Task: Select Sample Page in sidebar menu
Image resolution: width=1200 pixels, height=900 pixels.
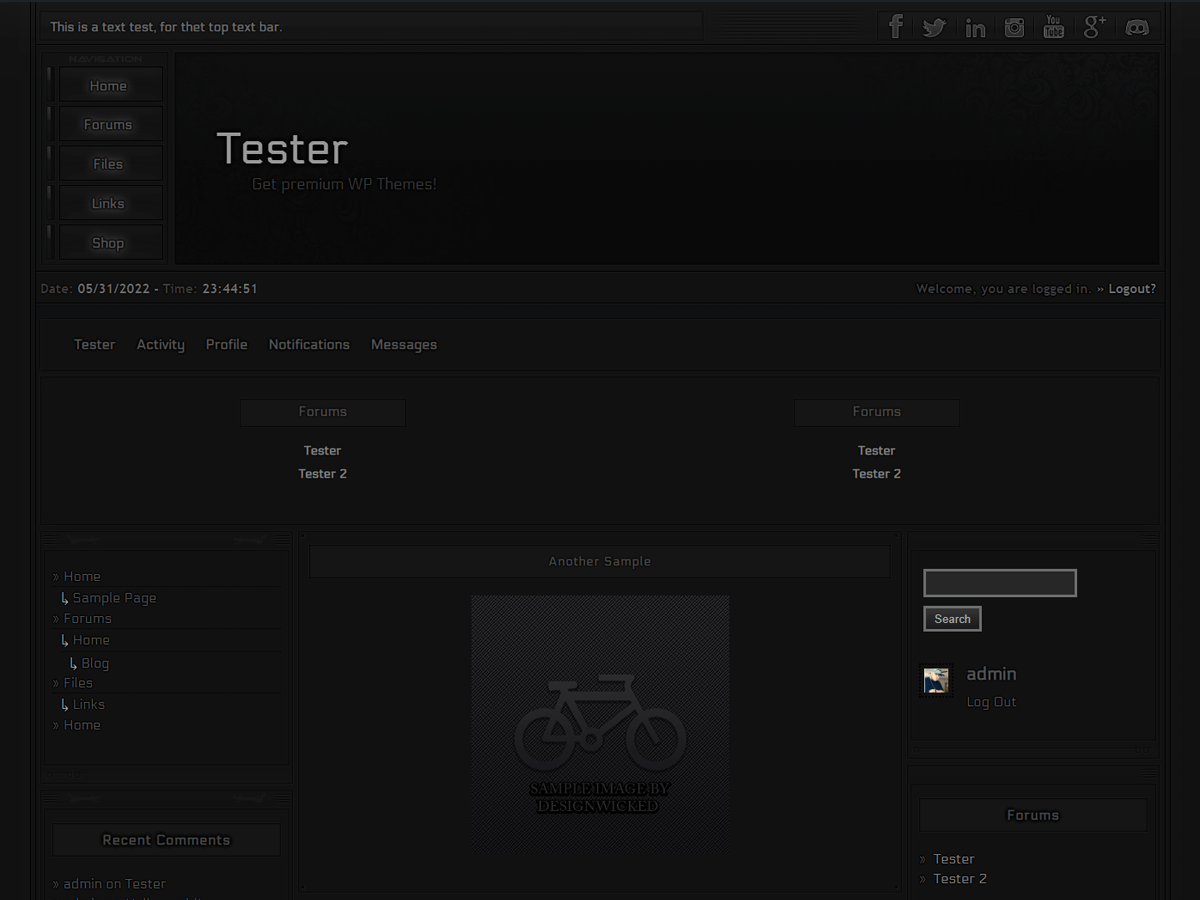Action: tap(114, 598)
